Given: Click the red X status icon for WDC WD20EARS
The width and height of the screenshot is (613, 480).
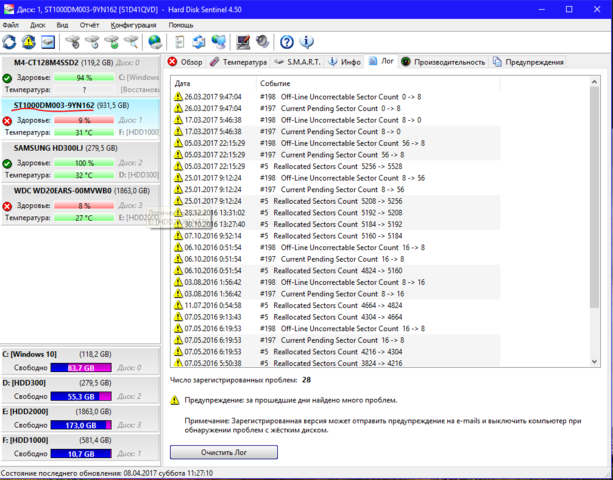Looking at the screenshot, I should pyautogui.click(x=7, y=206).
